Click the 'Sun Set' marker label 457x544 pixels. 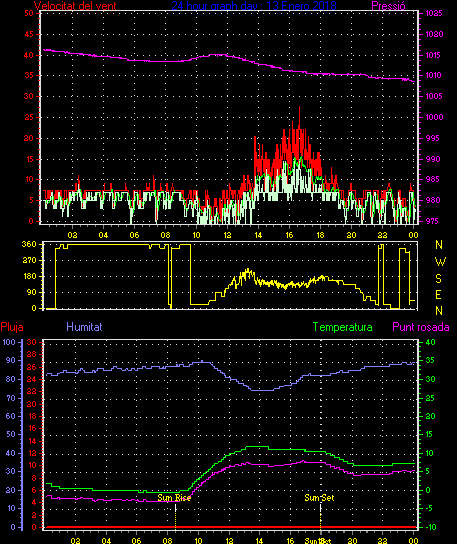pos(319,498)
